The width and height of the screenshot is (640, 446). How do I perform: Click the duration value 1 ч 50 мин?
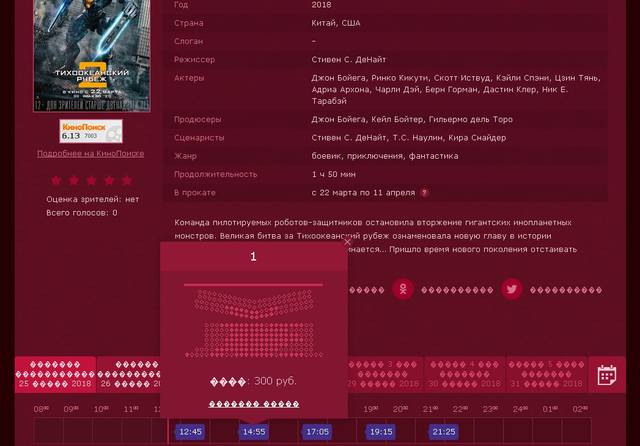point(333,174)
